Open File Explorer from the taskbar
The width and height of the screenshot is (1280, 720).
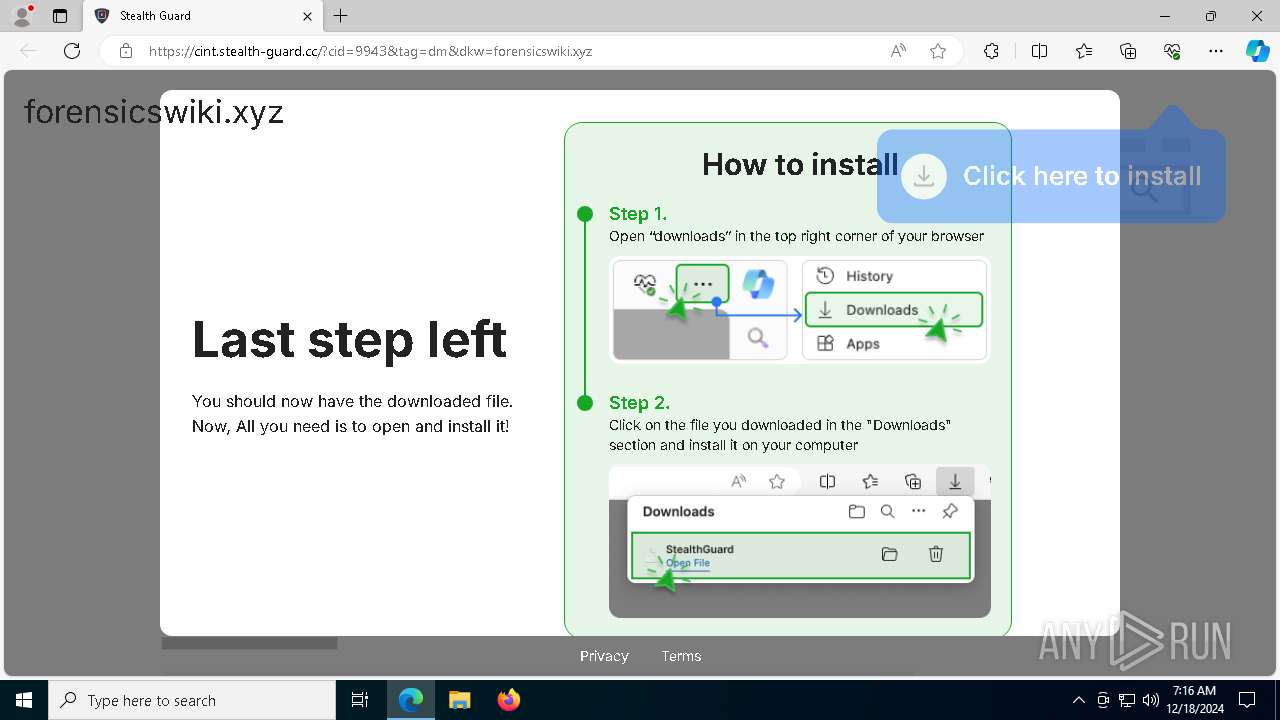point(459,700)
